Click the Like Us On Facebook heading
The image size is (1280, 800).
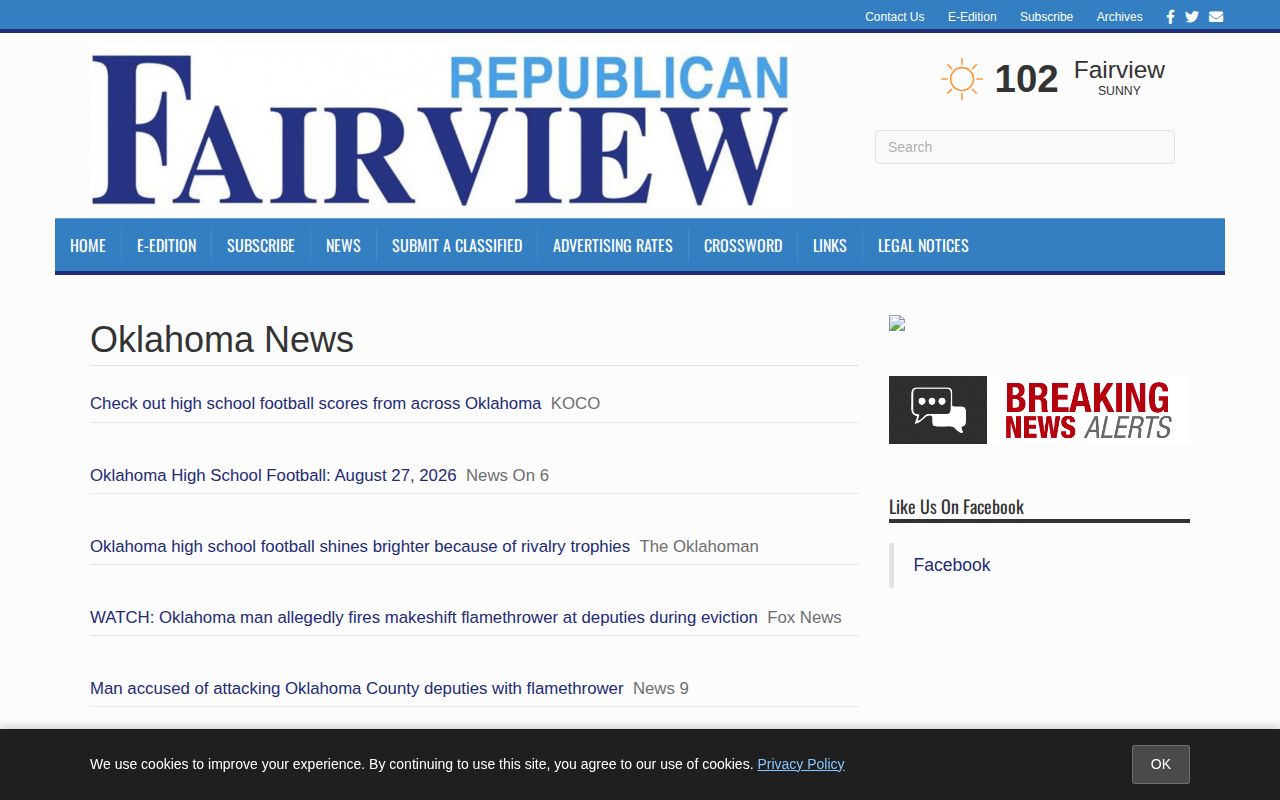pos(956,507)
